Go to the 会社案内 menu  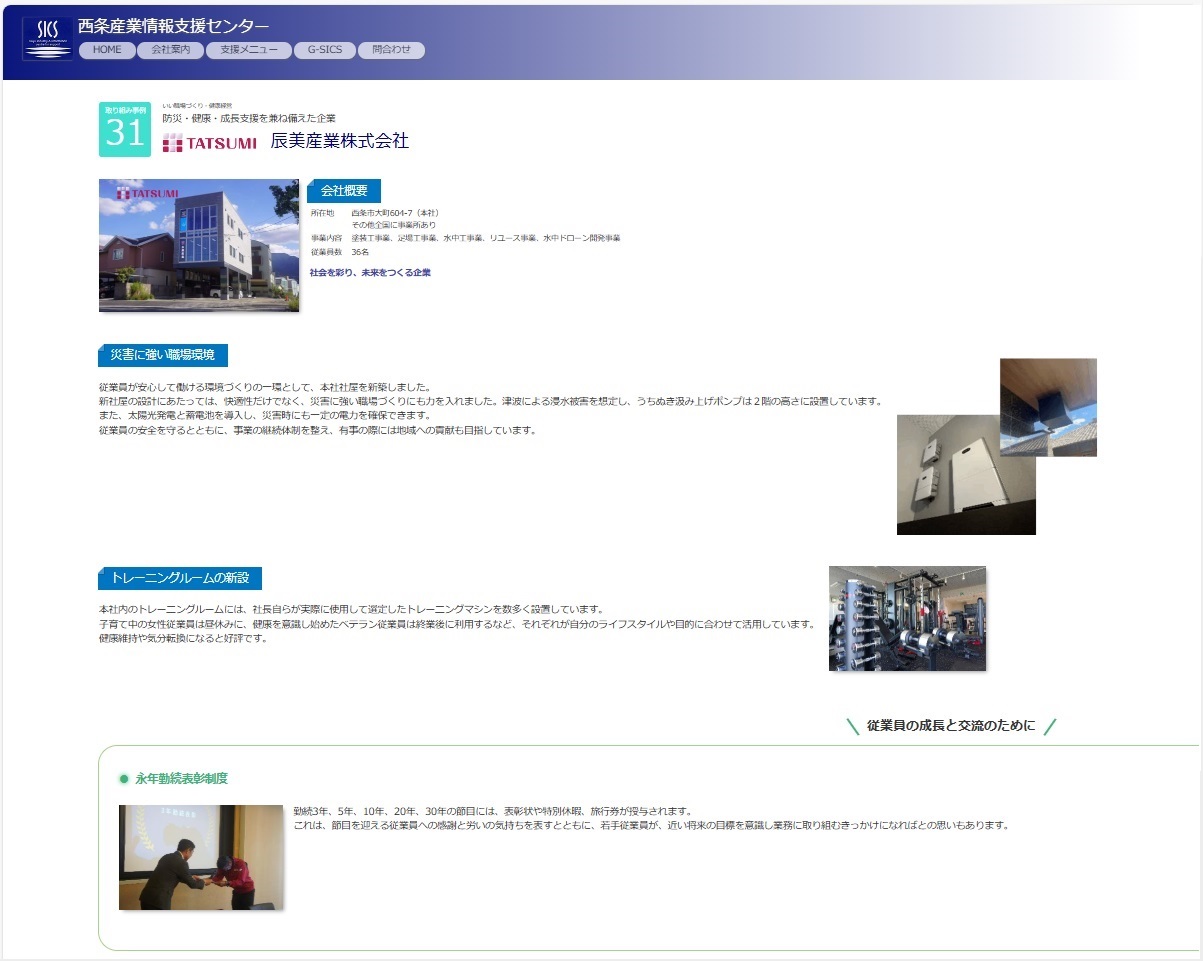[x=170, y=50]
